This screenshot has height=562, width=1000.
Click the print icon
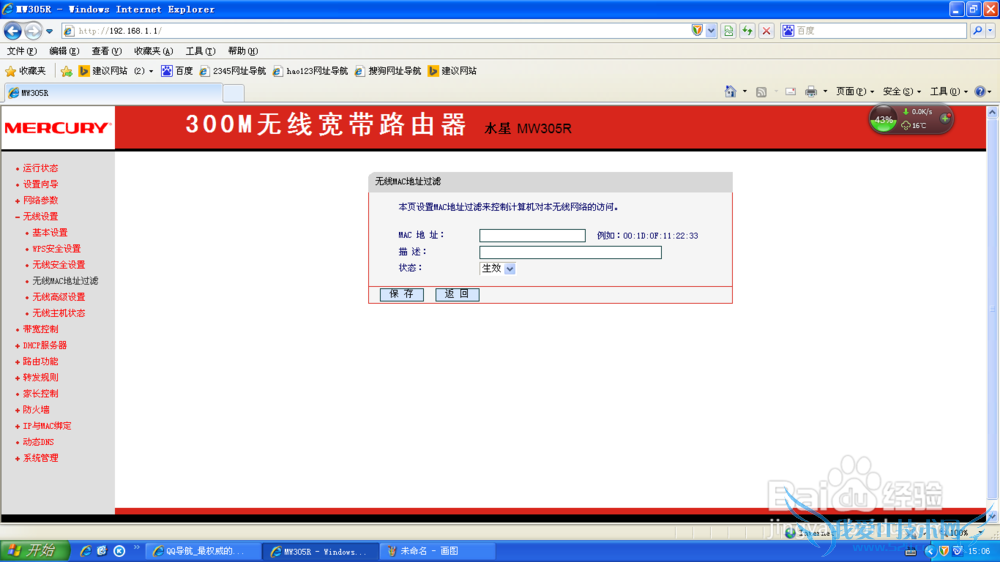pyautogui.click(x=811, y=92)
